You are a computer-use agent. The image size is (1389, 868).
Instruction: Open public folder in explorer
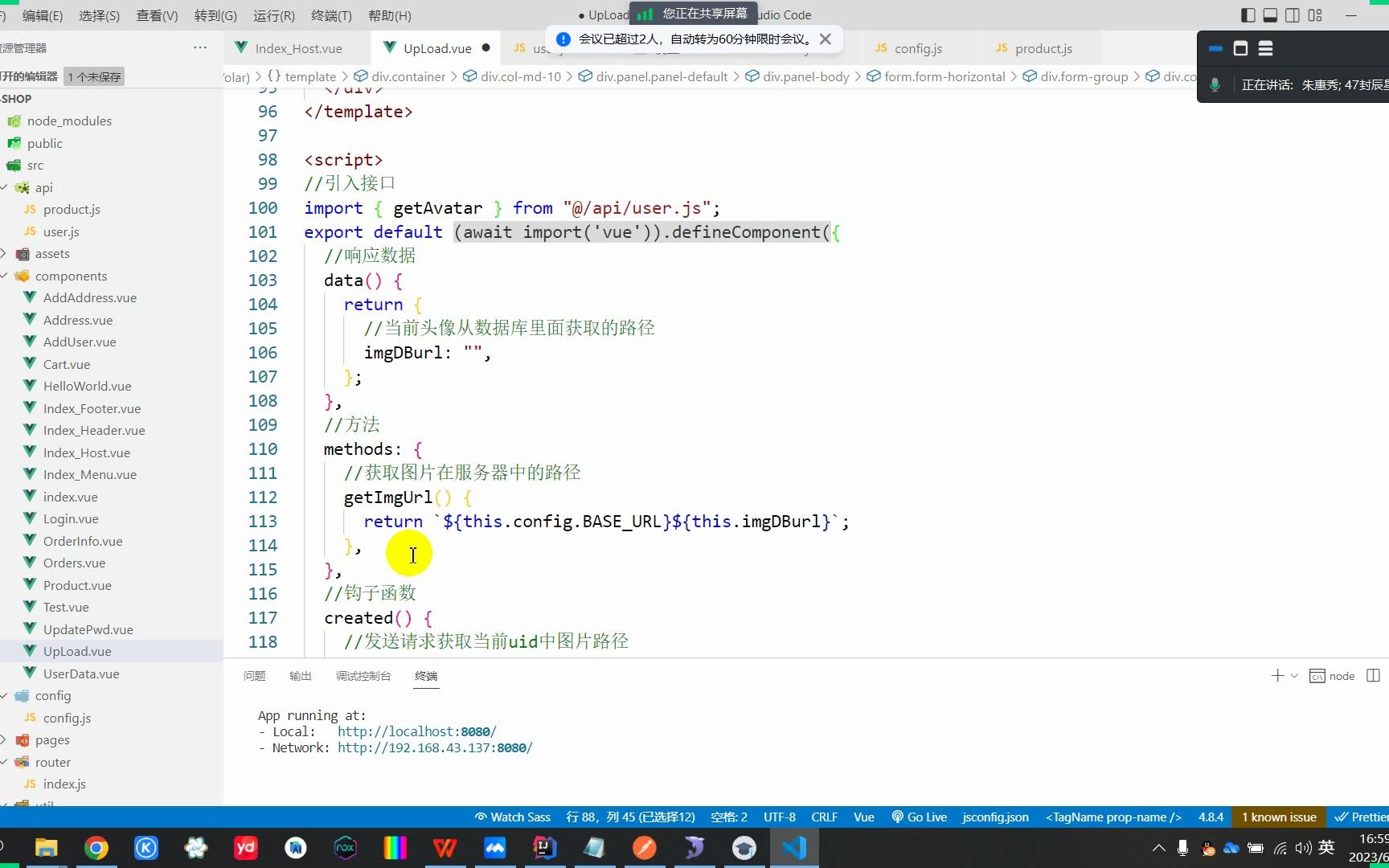44,143
